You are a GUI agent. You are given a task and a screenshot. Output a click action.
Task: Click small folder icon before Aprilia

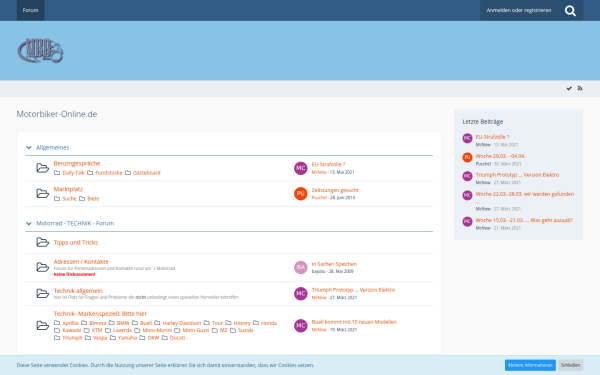click(57, 323)
